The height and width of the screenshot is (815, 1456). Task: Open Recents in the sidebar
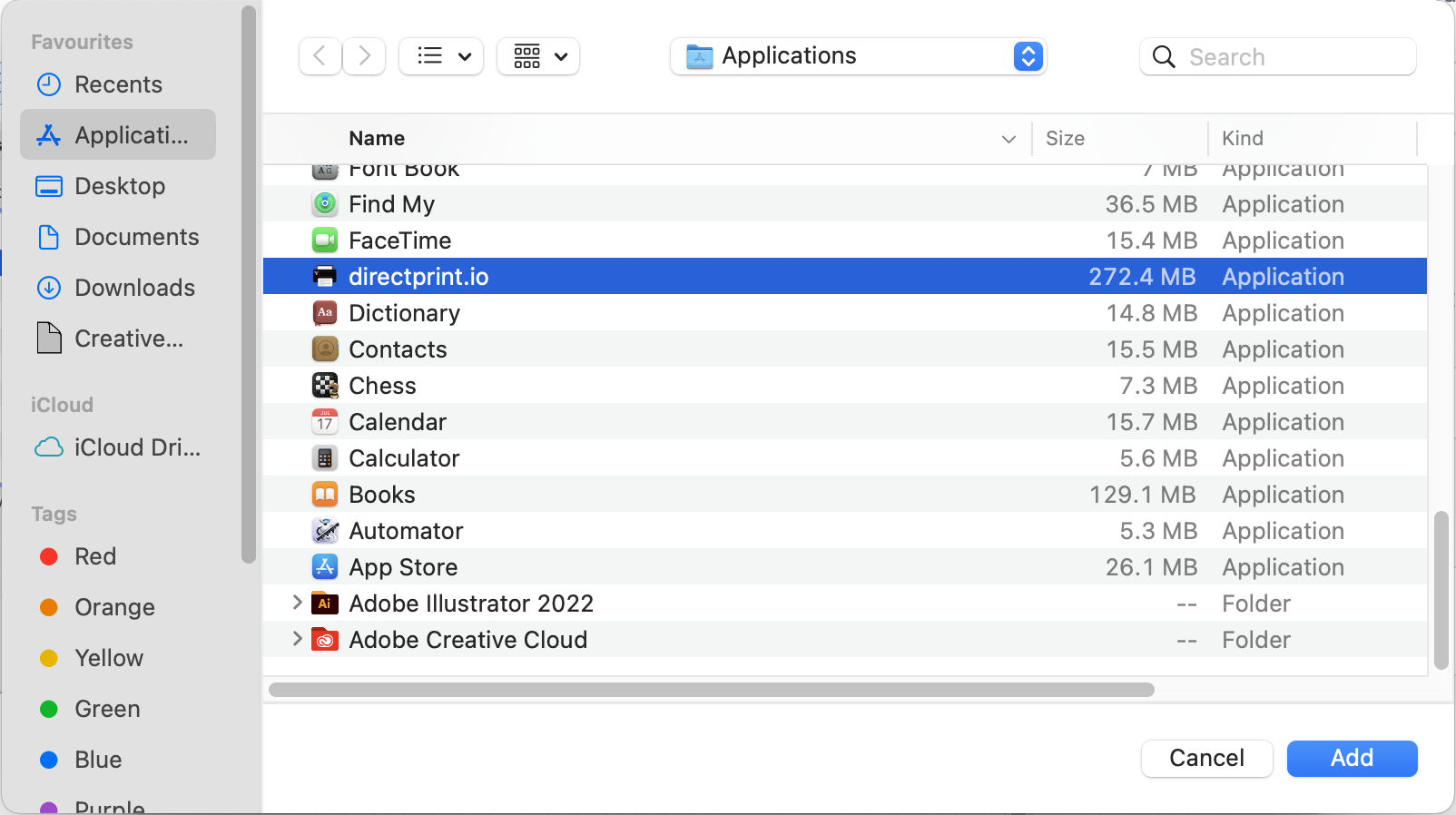click(118, 84)
